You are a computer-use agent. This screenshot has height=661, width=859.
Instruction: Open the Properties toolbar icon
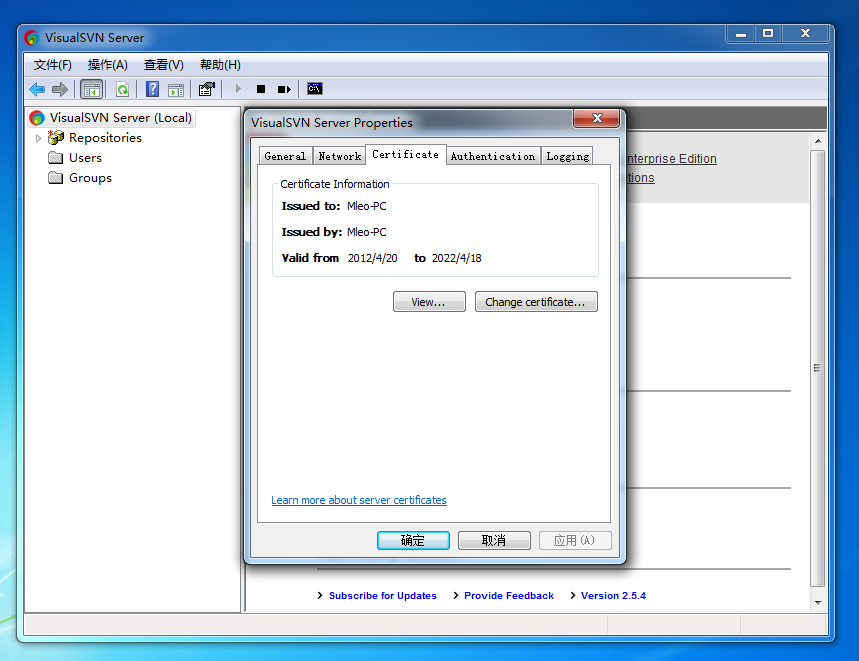point(207,89)
